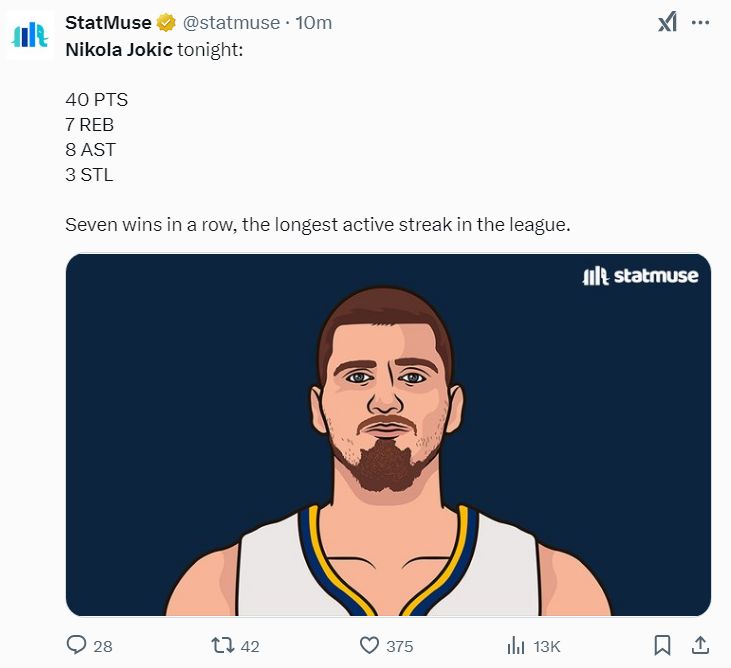Open the tweet via 10m timestamp

(314, 23)
